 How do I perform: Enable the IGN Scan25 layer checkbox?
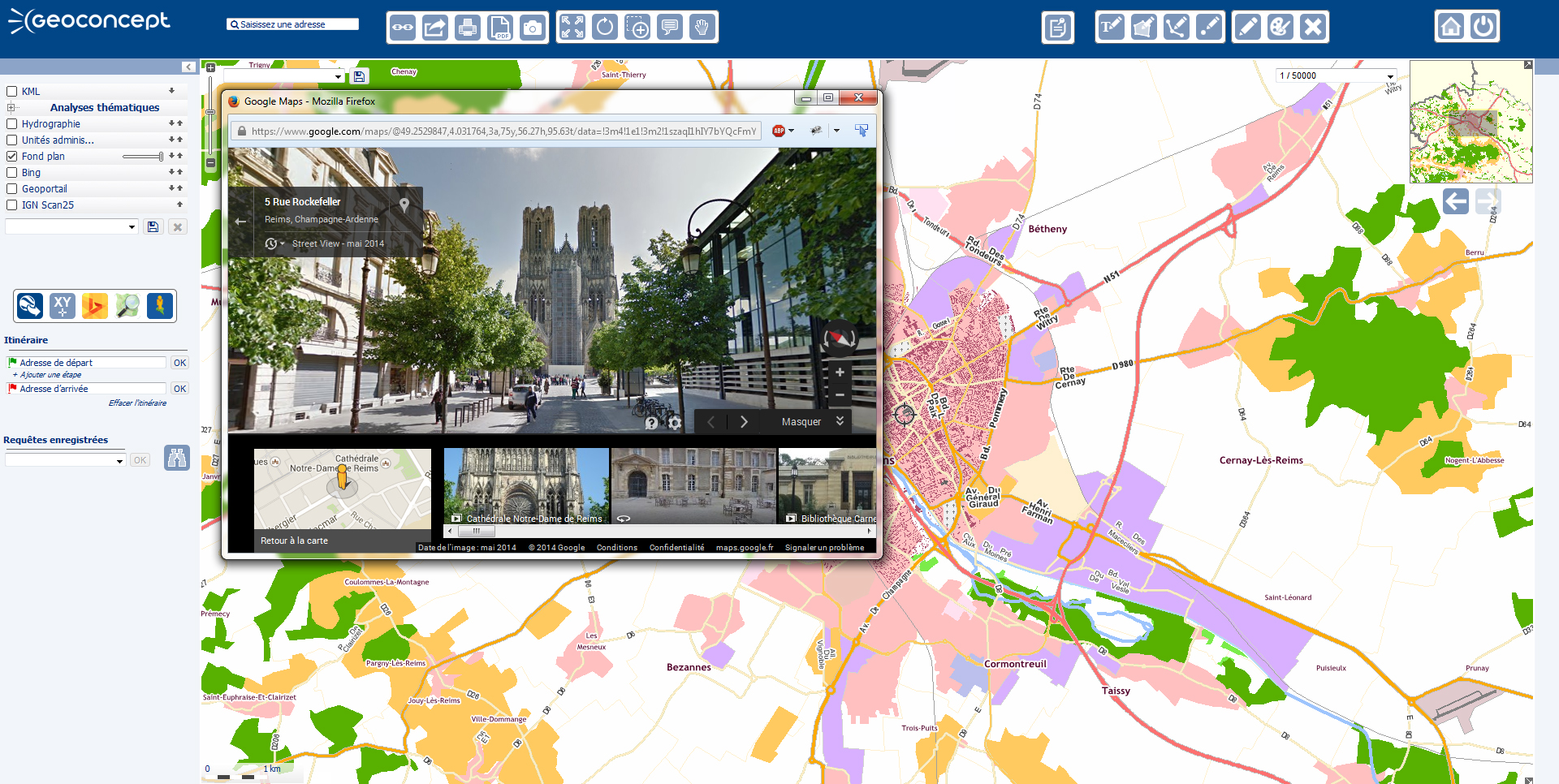click(12, 205)
